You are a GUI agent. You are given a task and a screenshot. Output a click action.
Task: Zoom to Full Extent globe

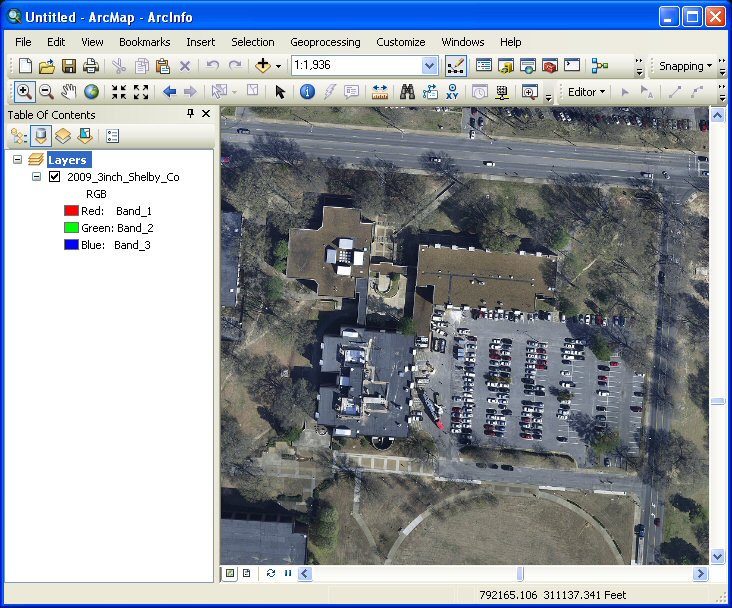tap(91, 92)
